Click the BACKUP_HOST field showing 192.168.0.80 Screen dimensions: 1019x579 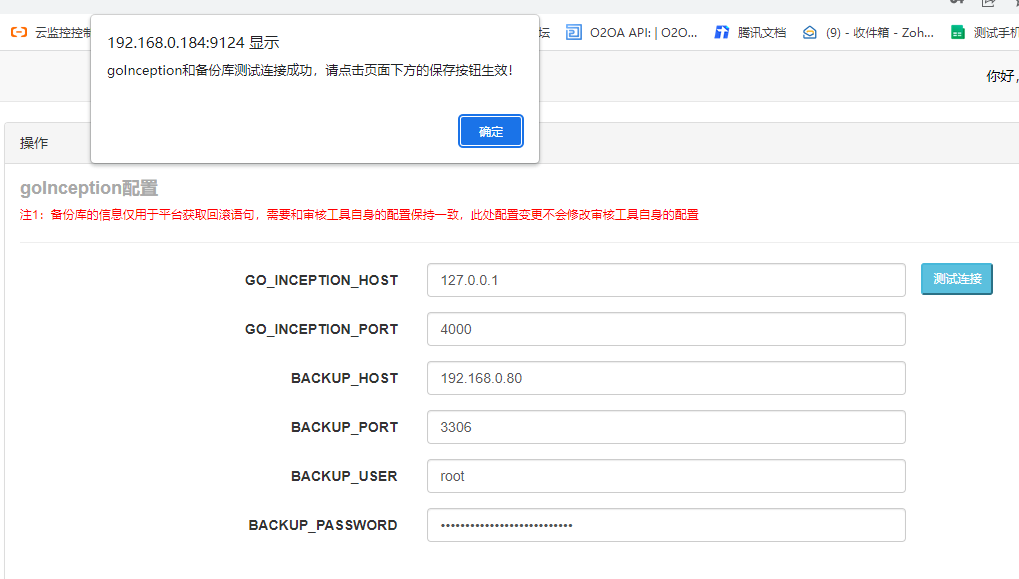[666, 378]
